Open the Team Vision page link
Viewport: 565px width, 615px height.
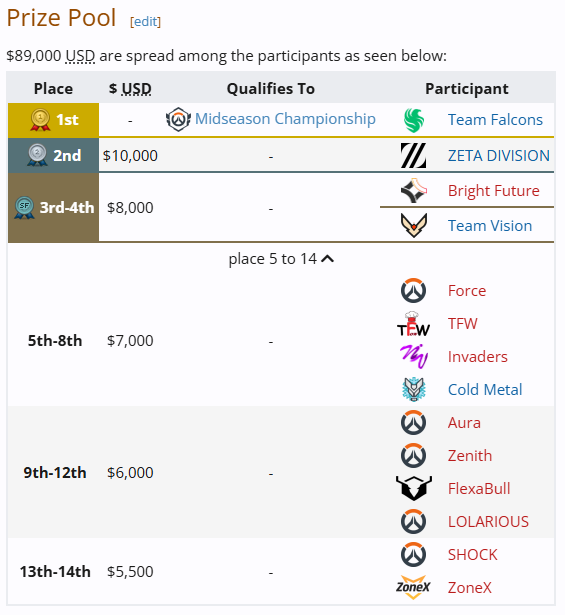(x=490, y=226)
